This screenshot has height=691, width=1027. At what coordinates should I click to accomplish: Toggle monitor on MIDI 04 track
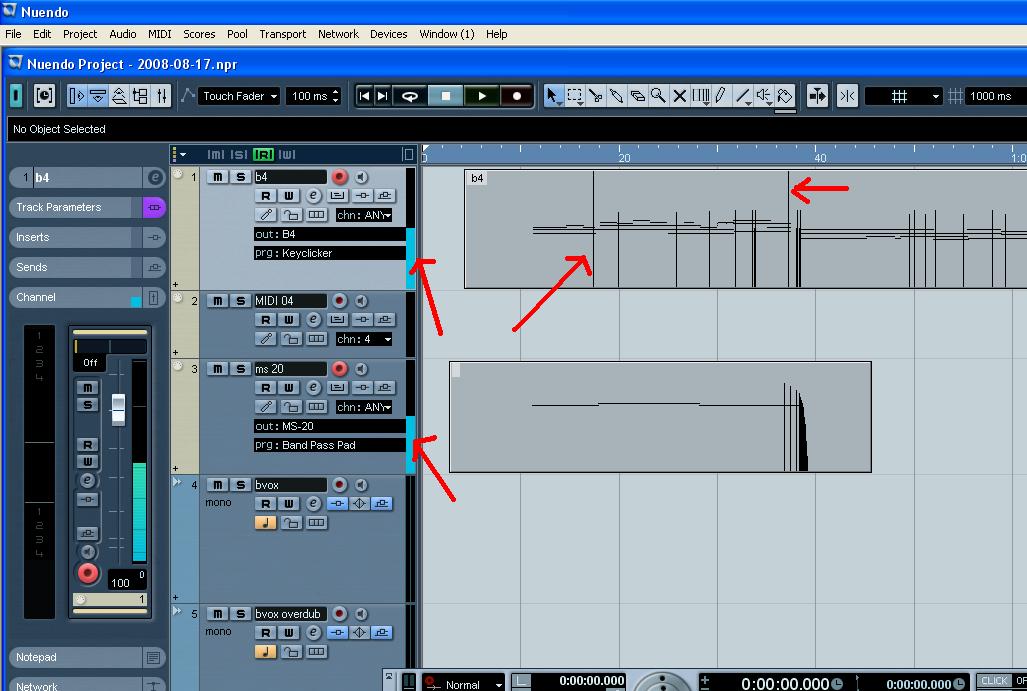(362, 301)
